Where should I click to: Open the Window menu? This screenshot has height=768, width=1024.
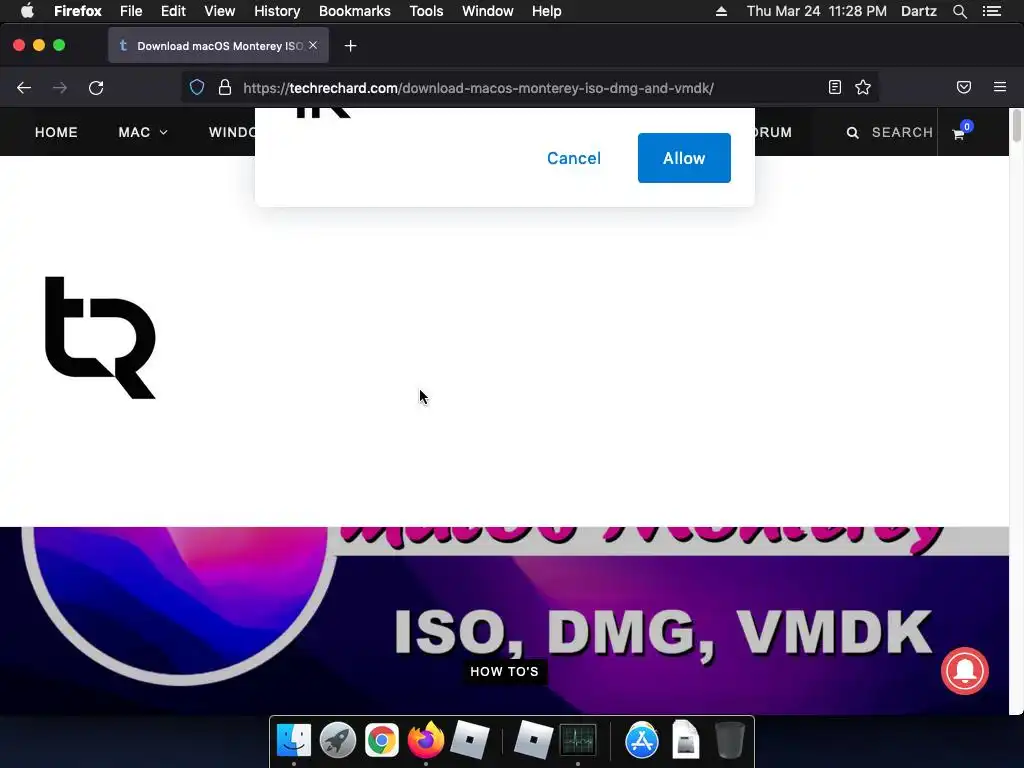(x=488, y=11)
